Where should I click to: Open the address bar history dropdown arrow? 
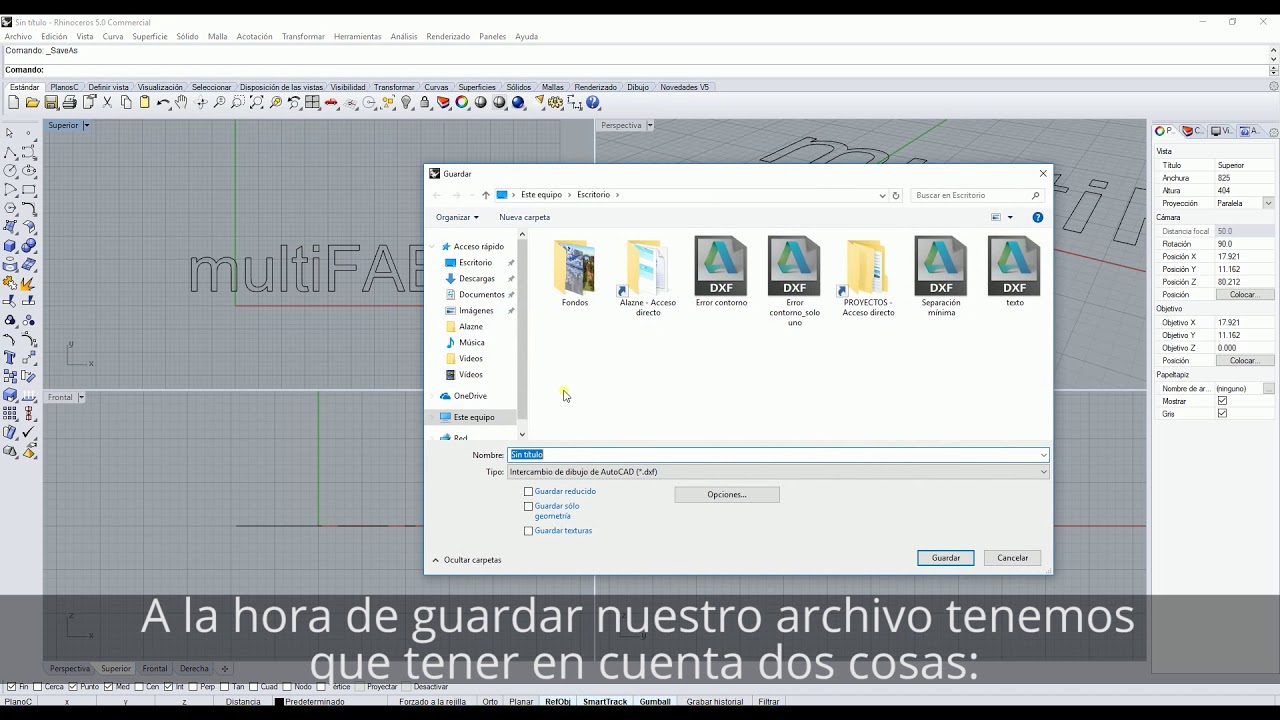[882, 195]
